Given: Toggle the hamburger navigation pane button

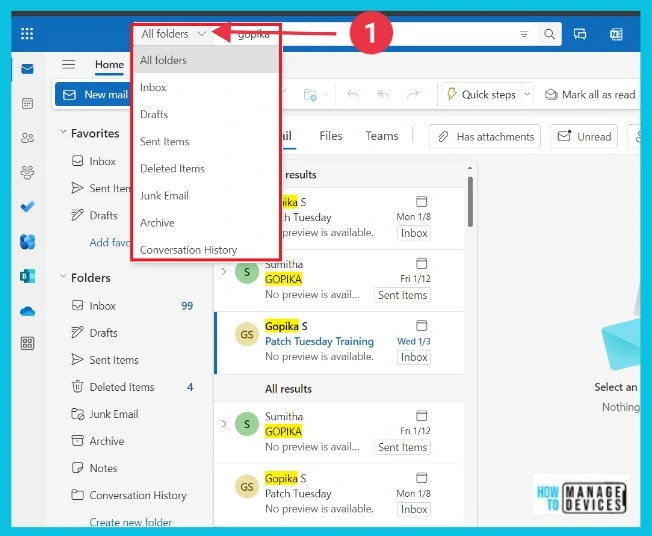Looking at the screenshot, I should [x=69, y=65].
